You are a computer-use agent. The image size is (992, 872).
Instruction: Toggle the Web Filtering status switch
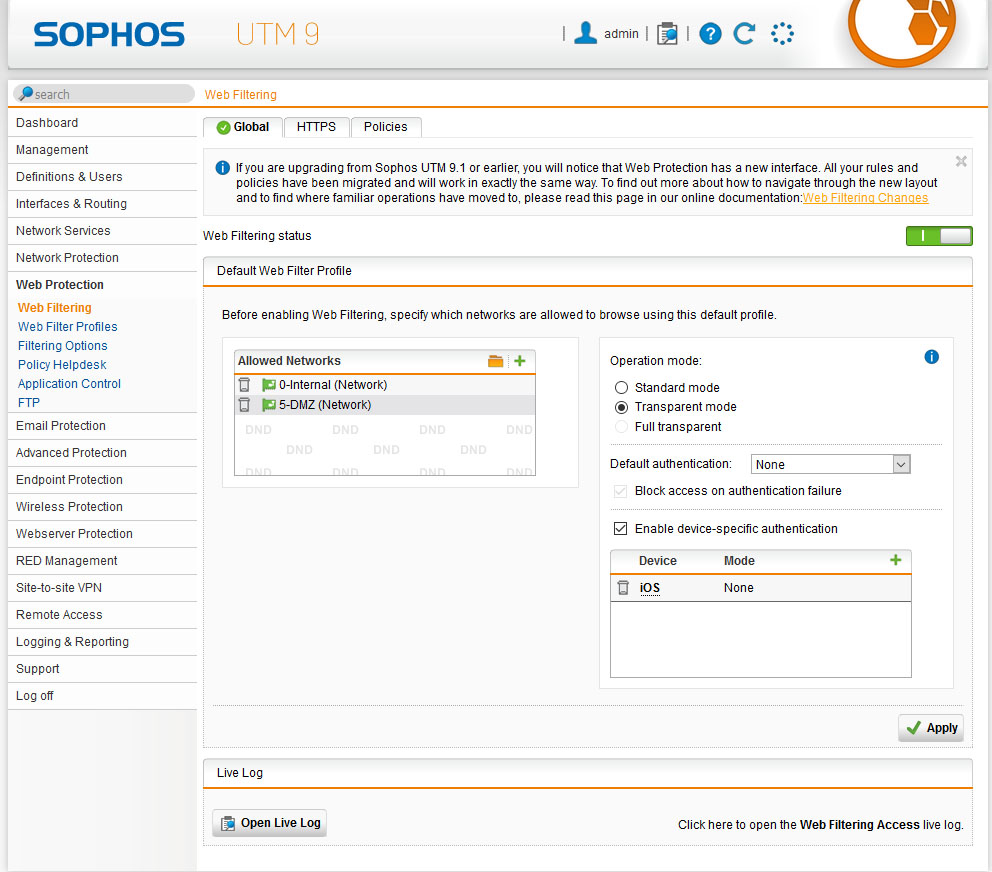939,236
